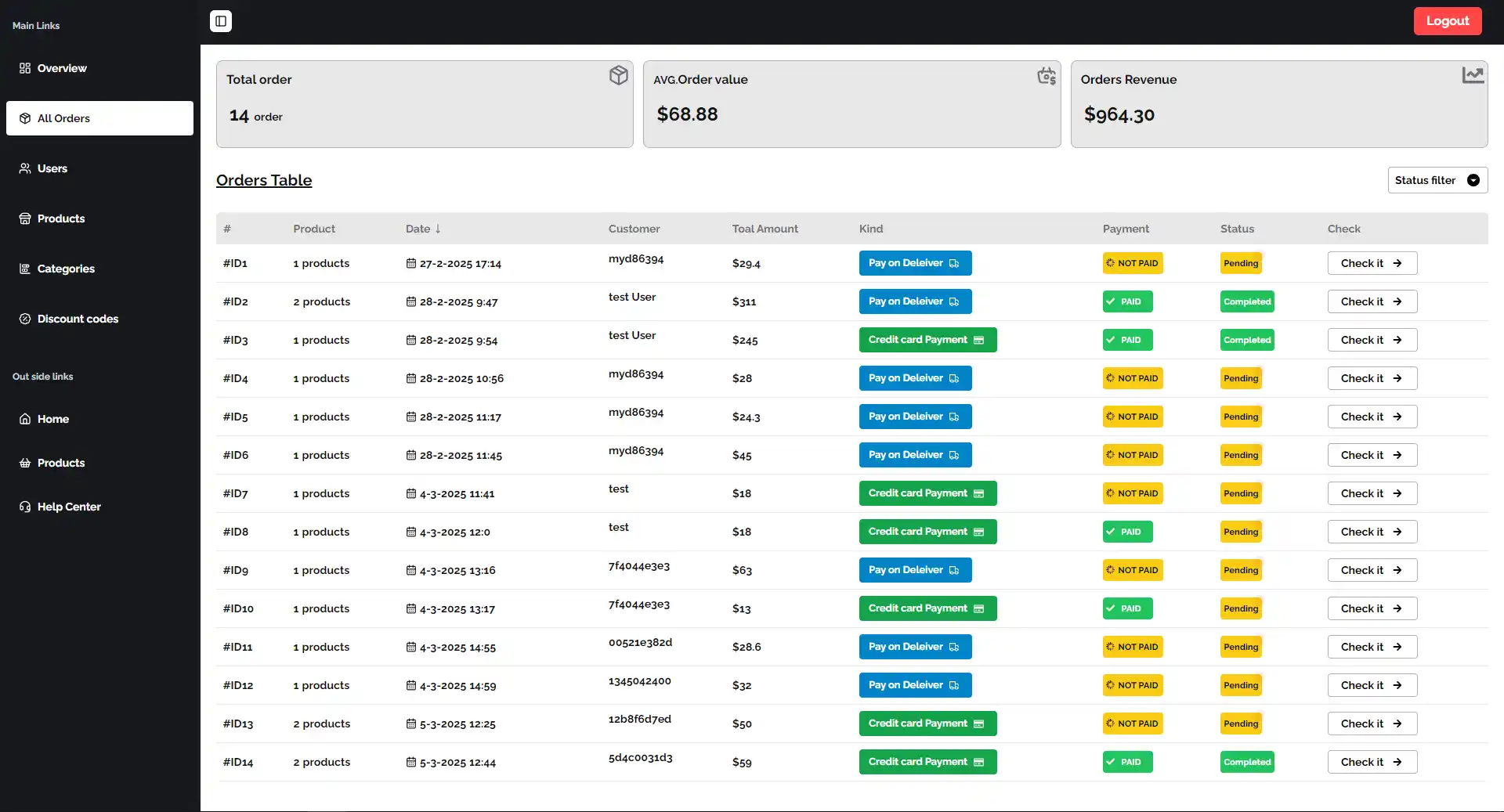The width and height of the screenshot is (1504, 812).
Task: Go to Discount codes page
Action: click(x=78, y=319)
